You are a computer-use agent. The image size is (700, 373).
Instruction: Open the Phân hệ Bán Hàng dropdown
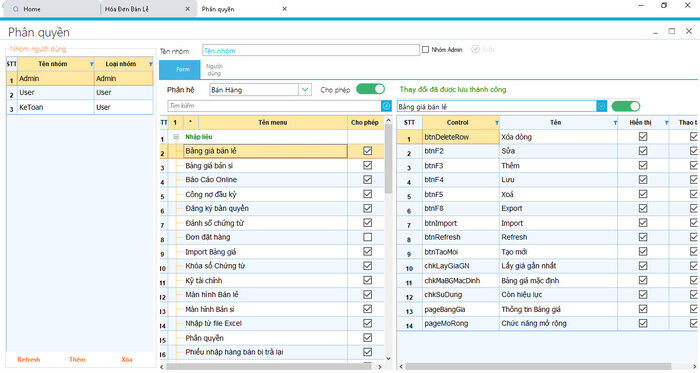click(305, 90)
